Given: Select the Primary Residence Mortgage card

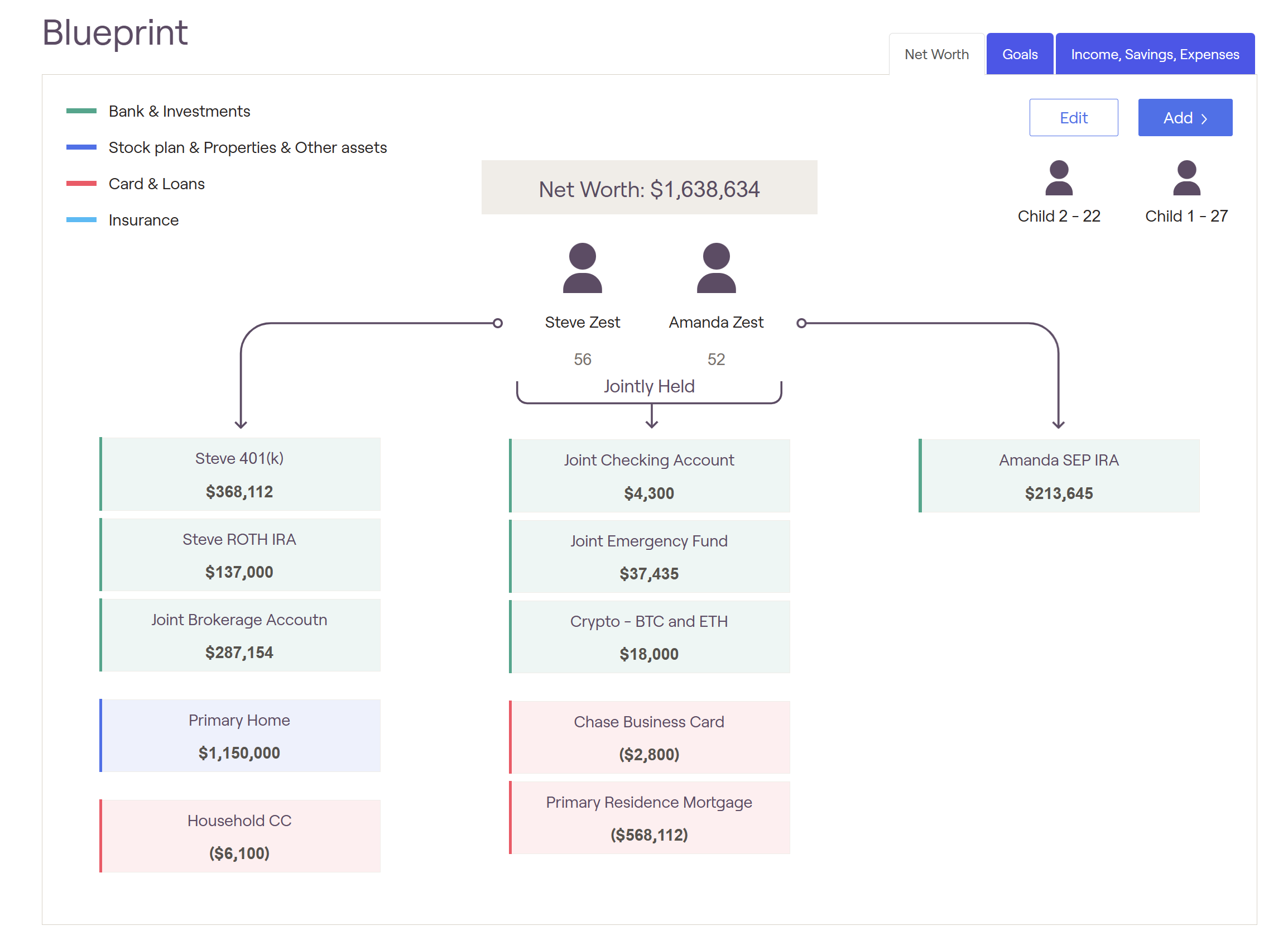Looking at the screenshot, I should click(648, 818).
